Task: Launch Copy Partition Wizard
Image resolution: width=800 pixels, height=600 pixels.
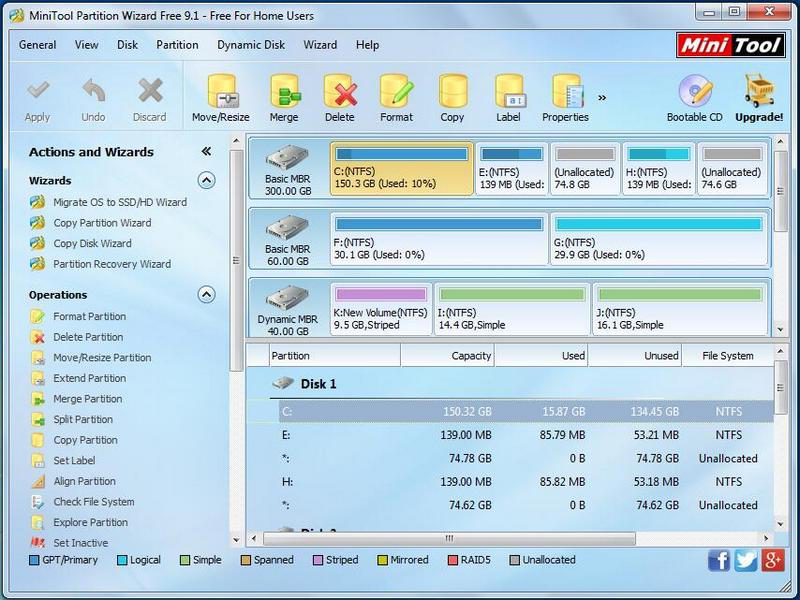Action: (x=90, y=223)
